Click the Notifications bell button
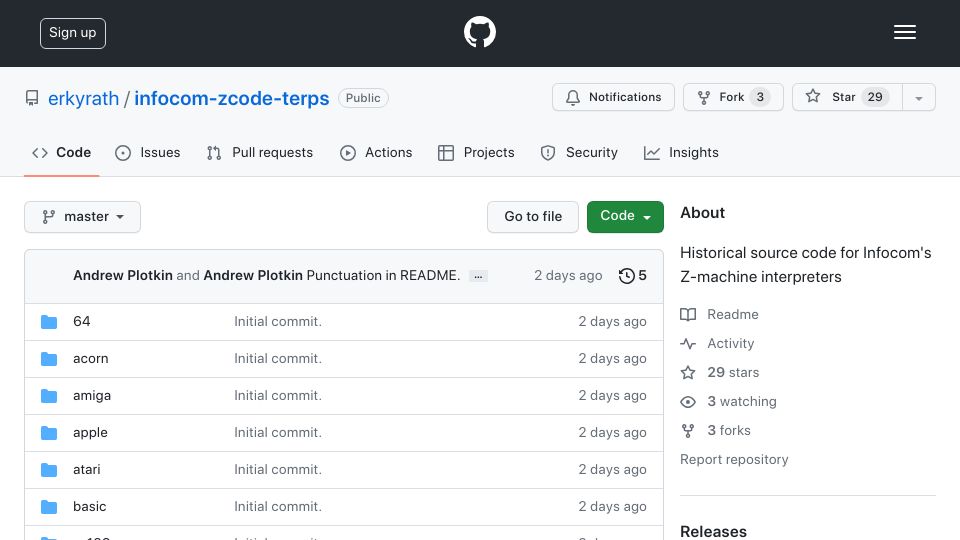The height and width of the screenshot is (540, 960). (613, 97)
